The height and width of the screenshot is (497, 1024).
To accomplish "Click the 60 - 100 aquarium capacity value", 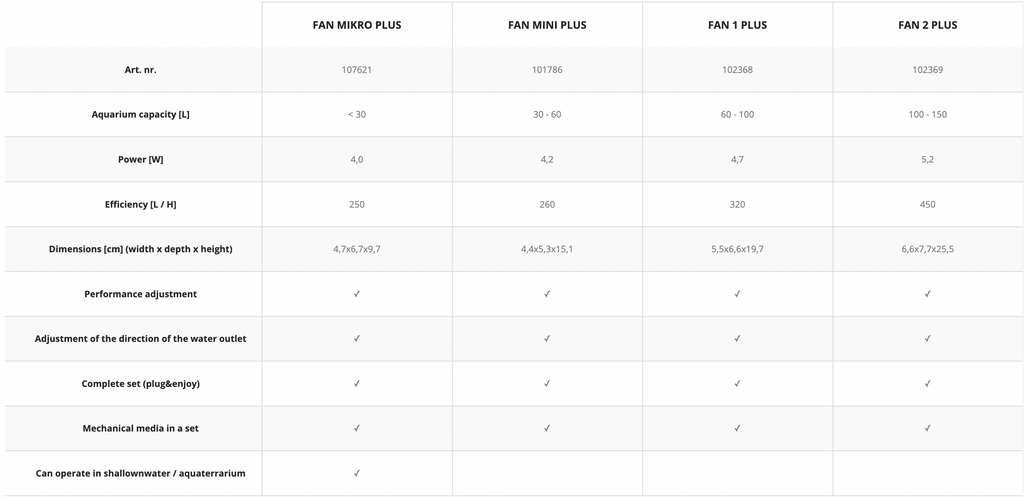I will [737, 114].
